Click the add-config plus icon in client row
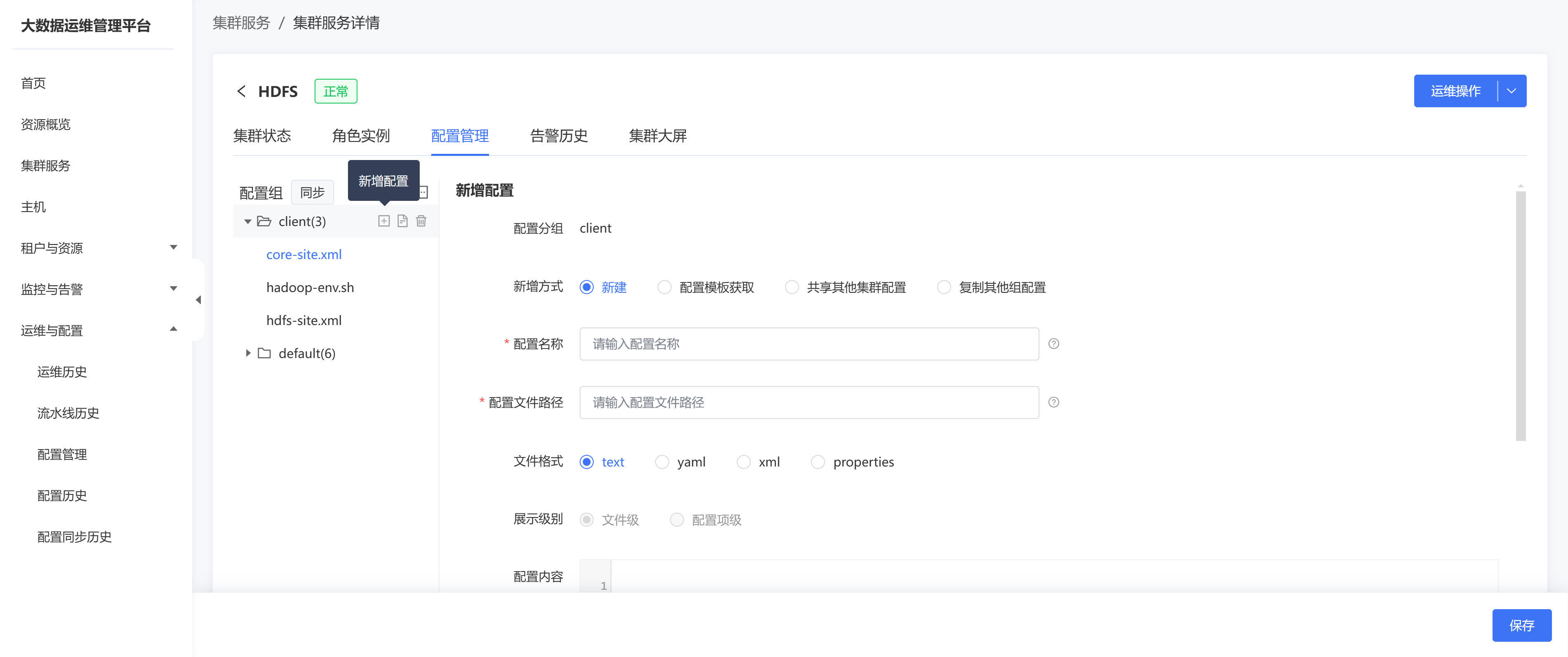This screenshot has height=657, width=1568. [383, 221]
